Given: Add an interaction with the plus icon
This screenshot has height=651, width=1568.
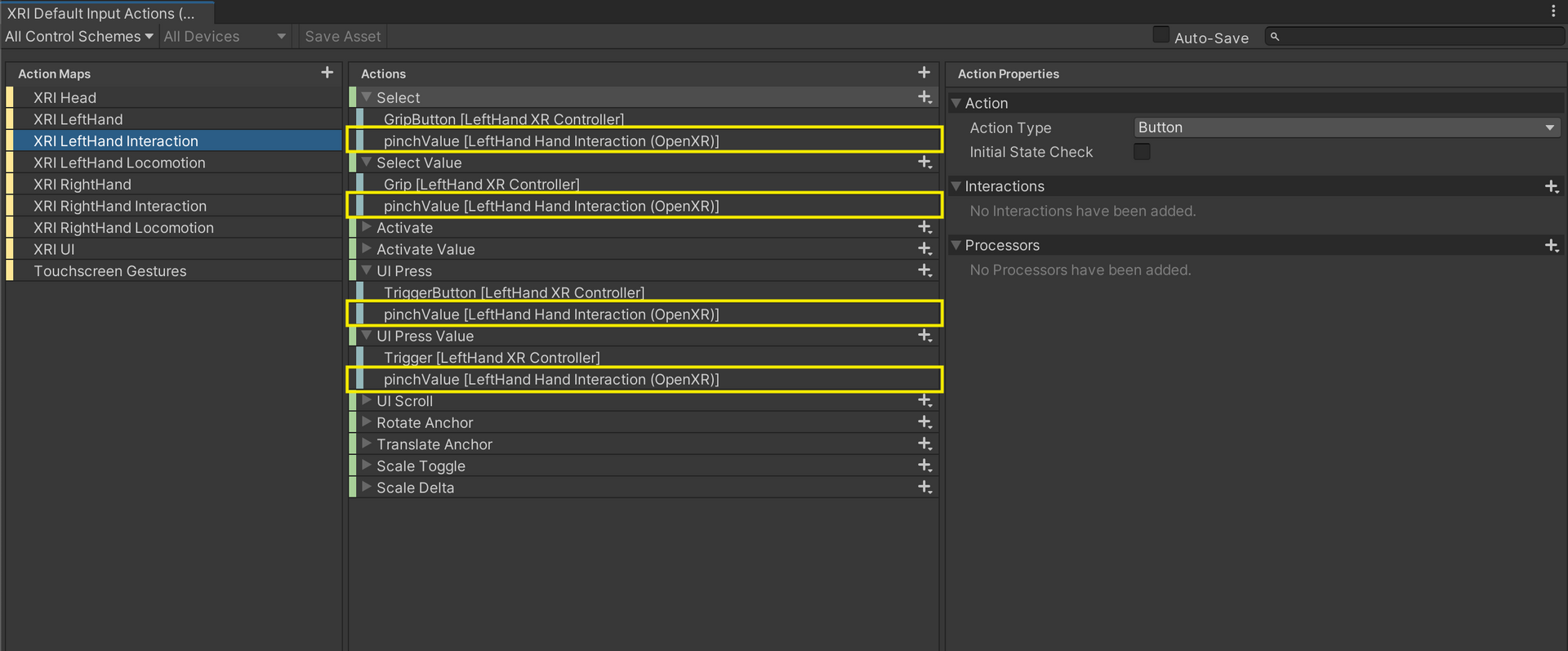Looking at the screenshot, I should (1551, 186).
